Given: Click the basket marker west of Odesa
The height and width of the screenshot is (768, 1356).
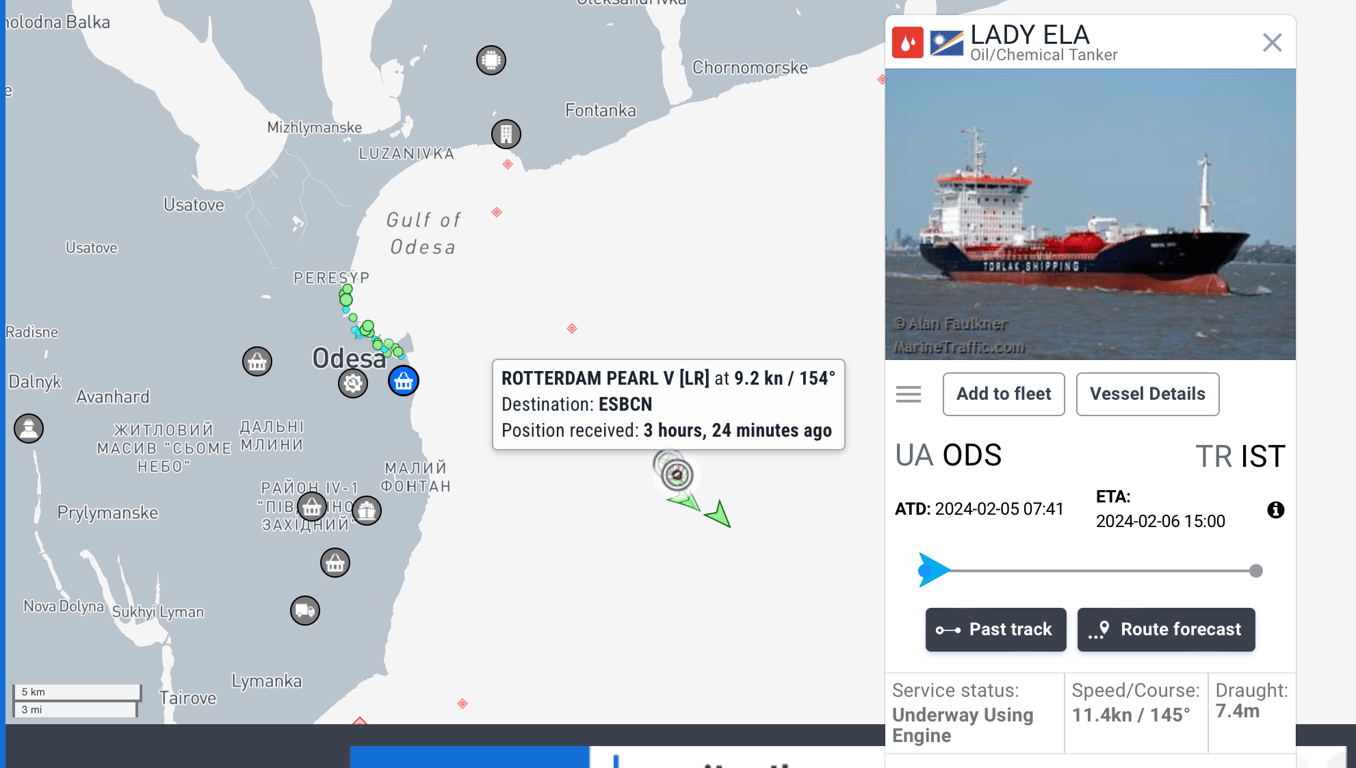Looking at the screenshot, I should (x=257, y=361).
